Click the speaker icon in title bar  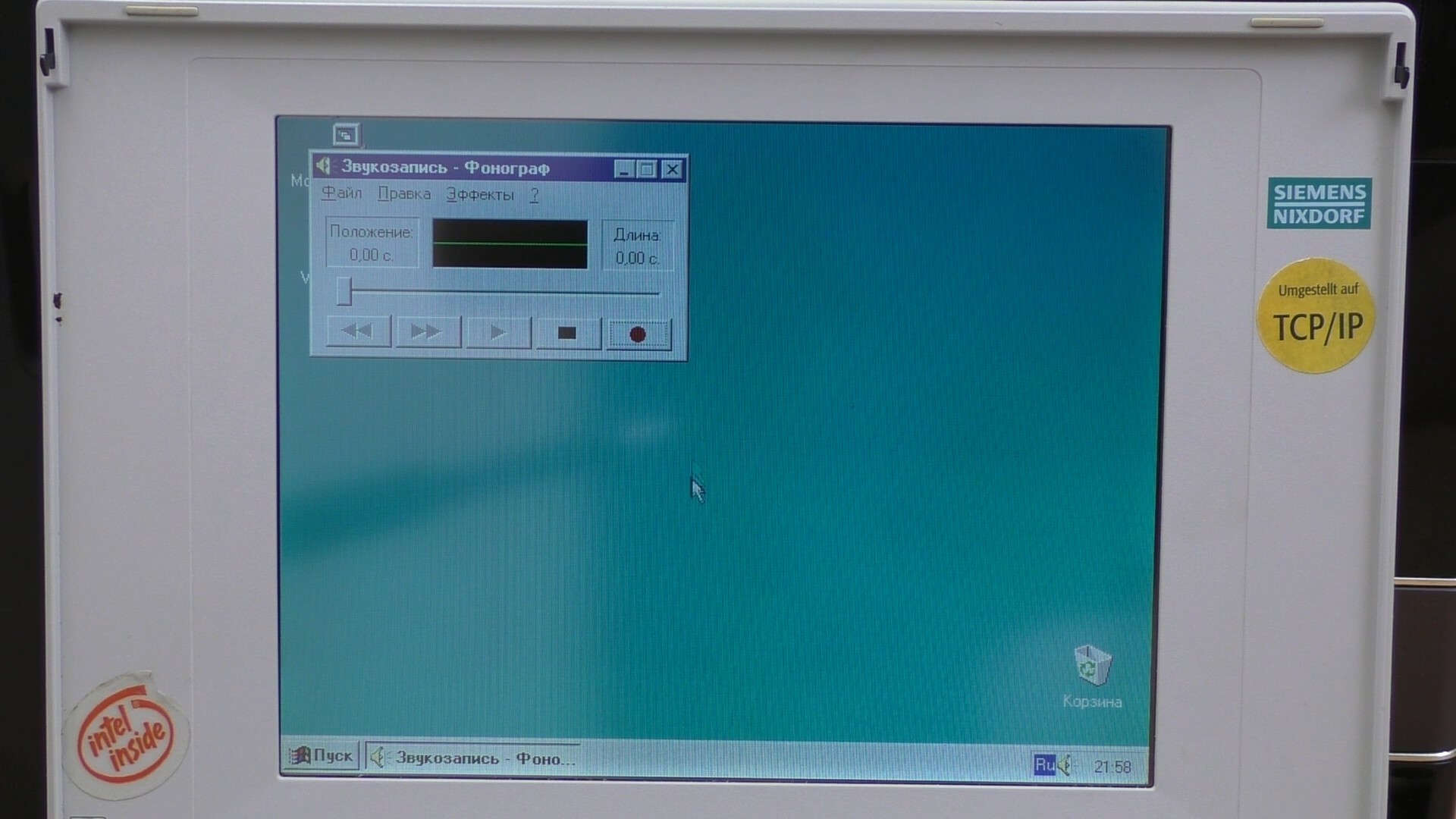point(325,166)
